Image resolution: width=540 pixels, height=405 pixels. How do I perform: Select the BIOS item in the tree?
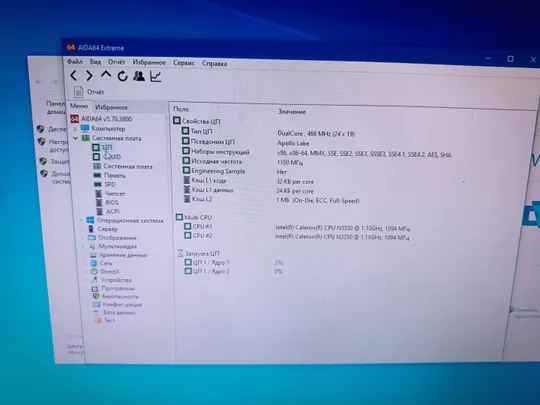click(112, 202)
